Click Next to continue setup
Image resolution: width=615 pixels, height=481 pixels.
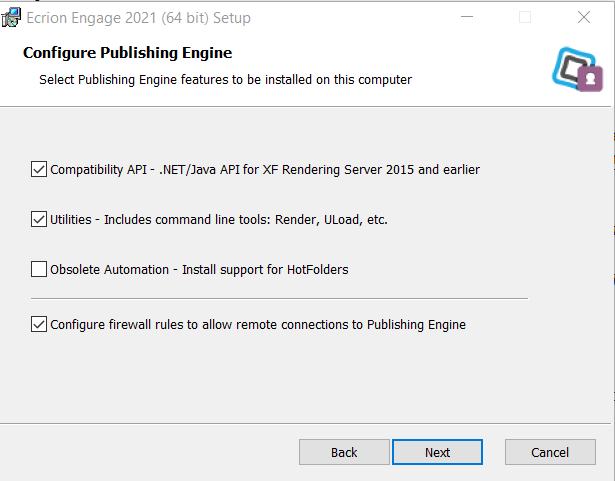coord(437,452)
